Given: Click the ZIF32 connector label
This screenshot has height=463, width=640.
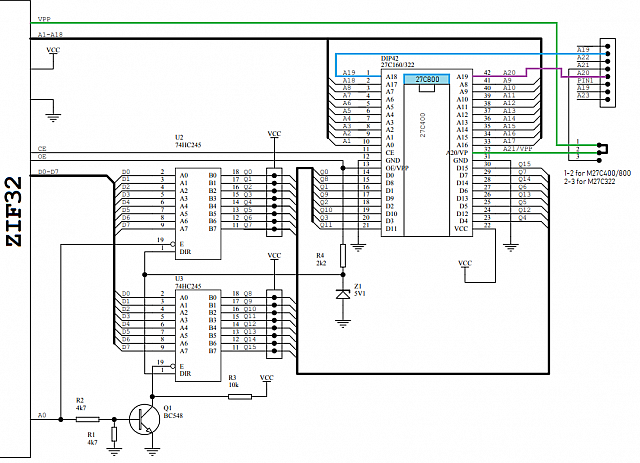Looking at the screenshot, I should coord(15,211).
